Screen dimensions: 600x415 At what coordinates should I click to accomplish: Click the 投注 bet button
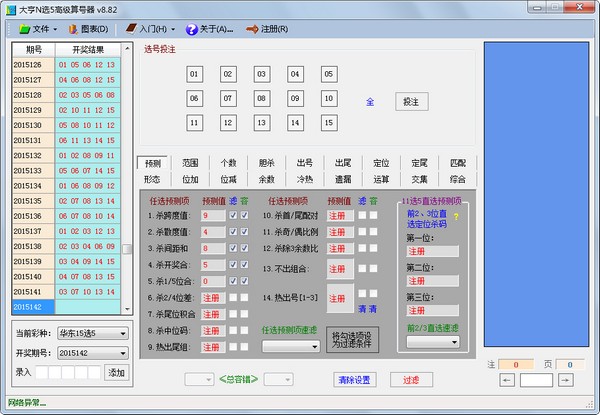(x=411, y=102)
